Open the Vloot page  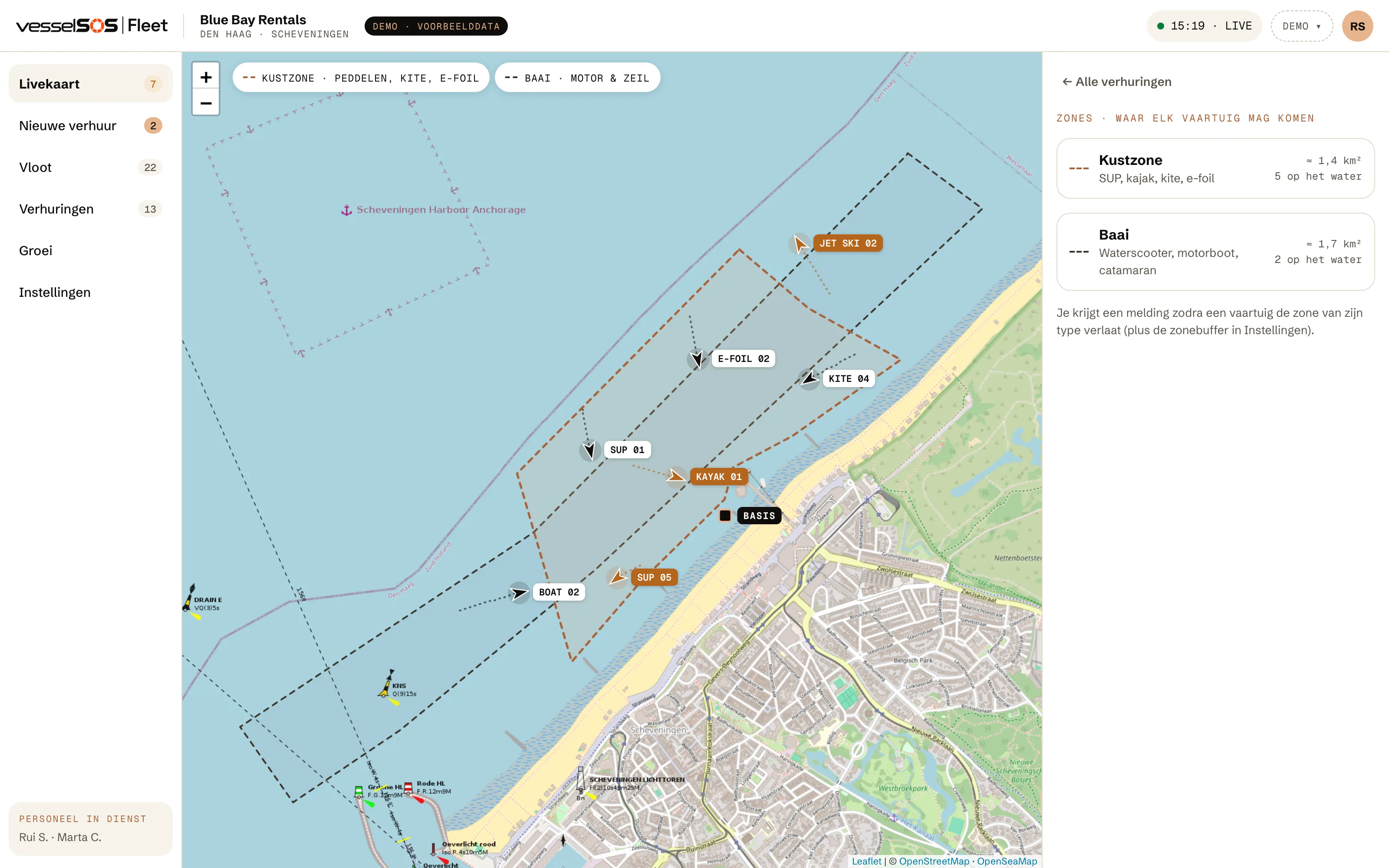pyautogui.click(x=91, y=167)
